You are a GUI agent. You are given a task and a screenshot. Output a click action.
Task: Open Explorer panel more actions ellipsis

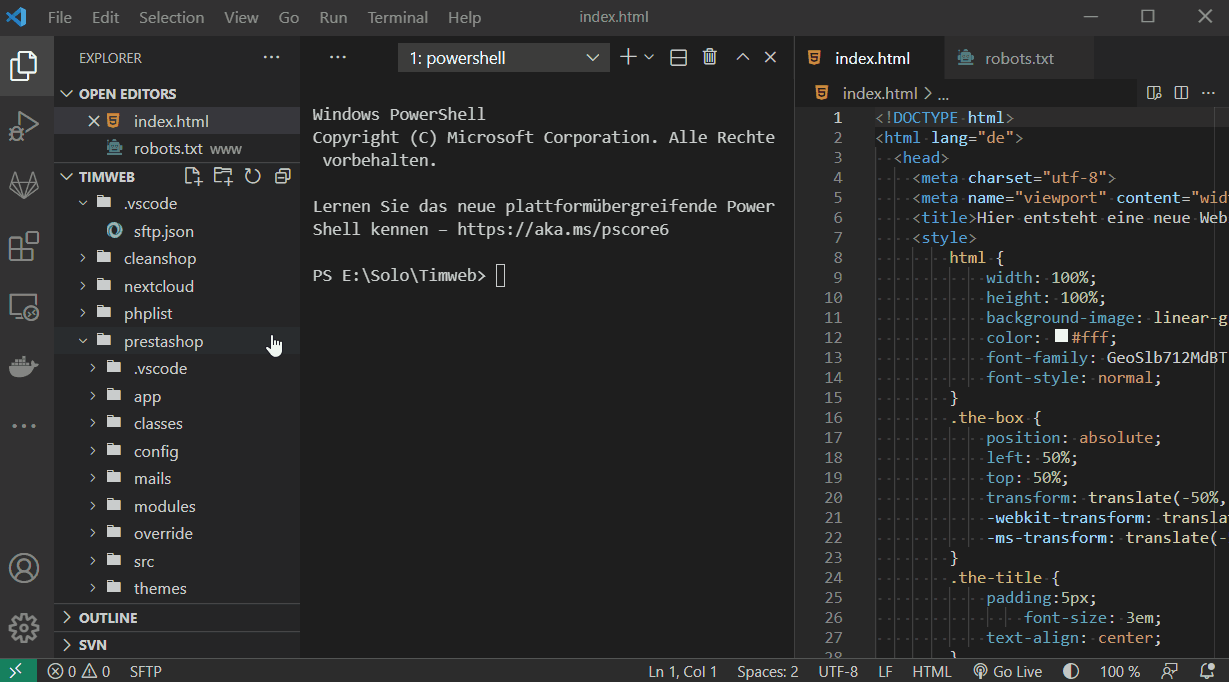tap(272, 58)
